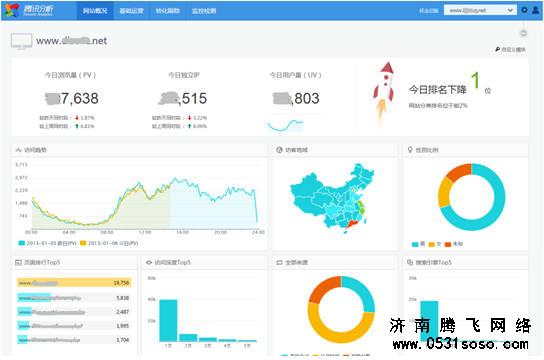Image resolution: width=544 pixels, height=360 pixels.
Task: Click the search engine Top5 header icon
Action: (410, 263)
